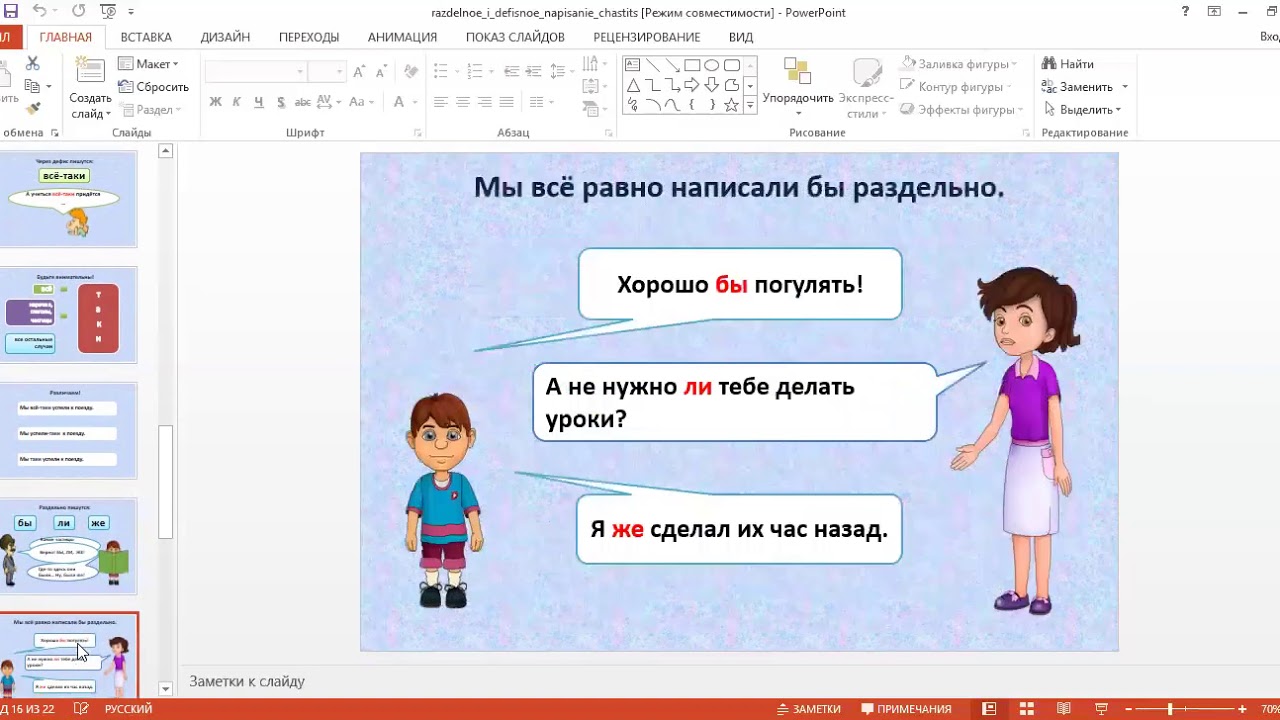
Task: Switch to the ПЕРЕХОДЫ tab
Action: (x=309, y=37)
